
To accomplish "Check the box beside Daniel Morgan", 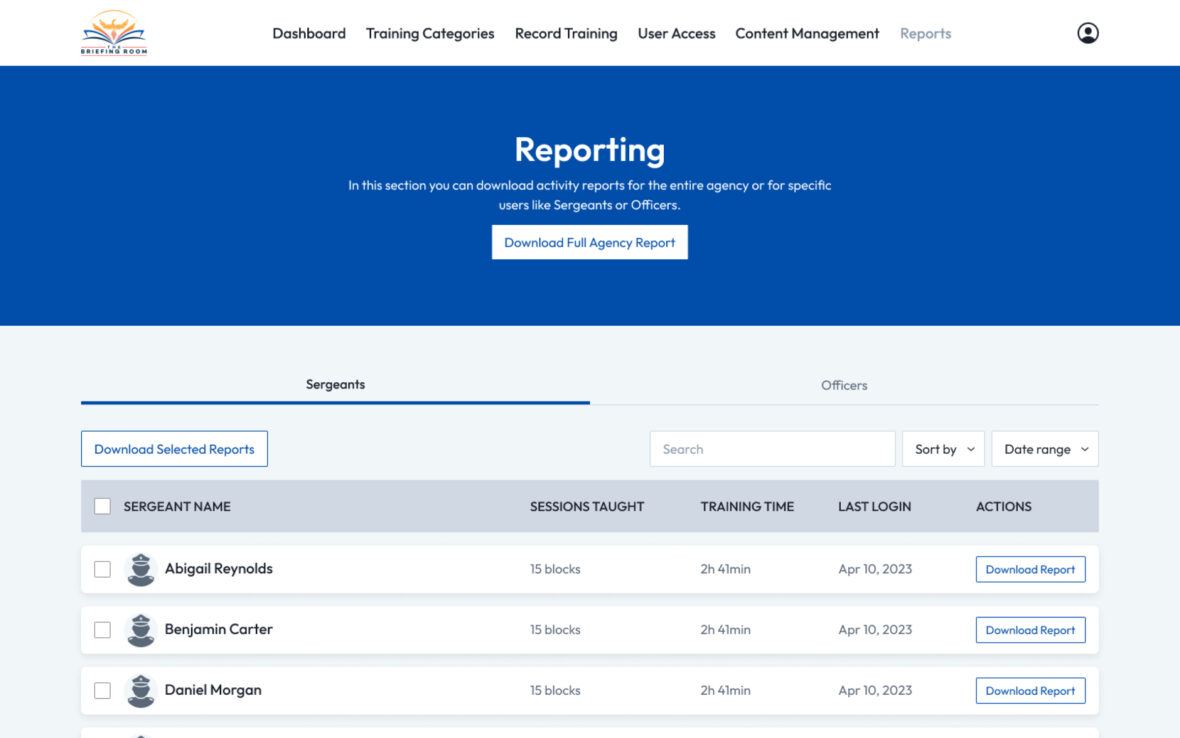I will click(102, 690).
